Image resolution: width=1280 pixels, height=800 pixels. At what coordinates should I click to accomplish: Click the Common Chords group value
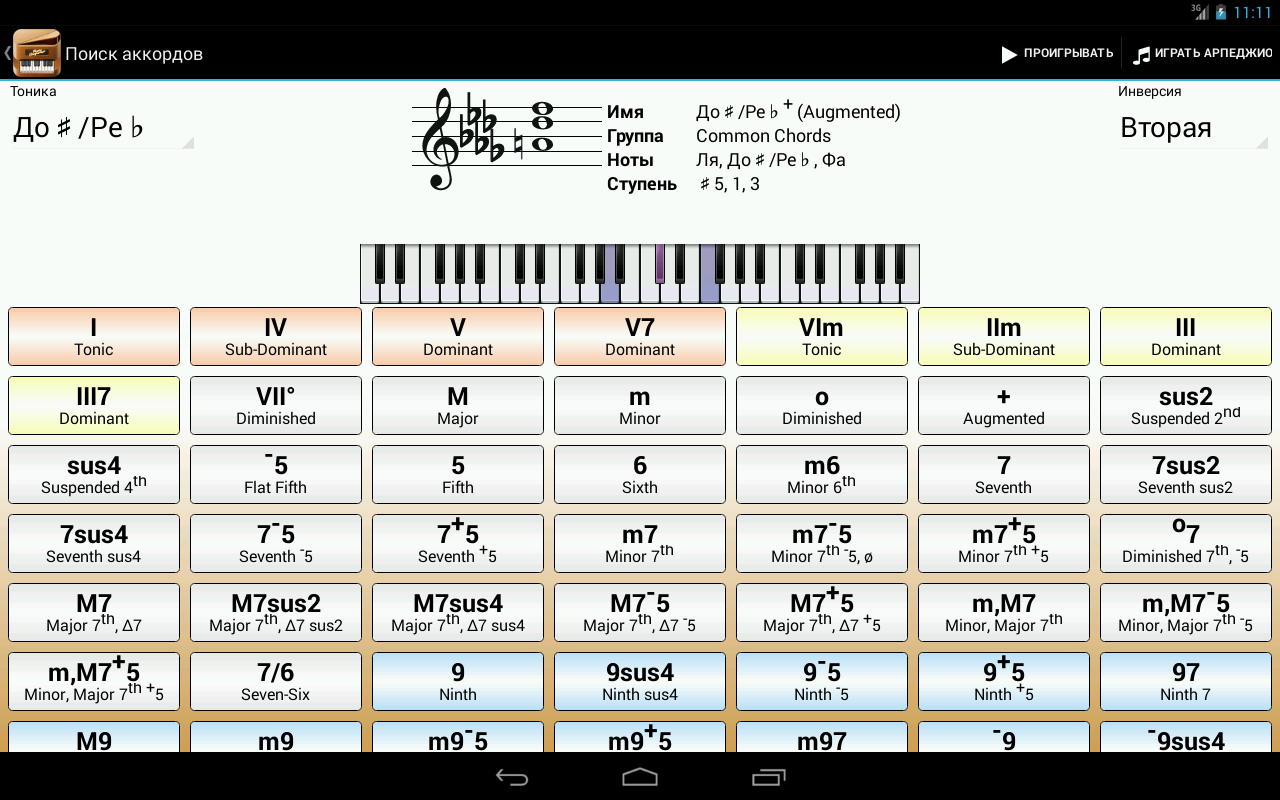[x=763, y=136]
